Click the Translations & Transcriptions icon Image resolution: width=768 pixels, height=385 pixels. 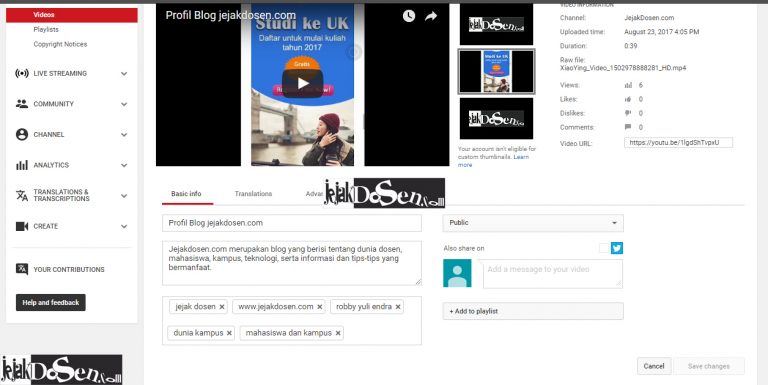point(22,195)
